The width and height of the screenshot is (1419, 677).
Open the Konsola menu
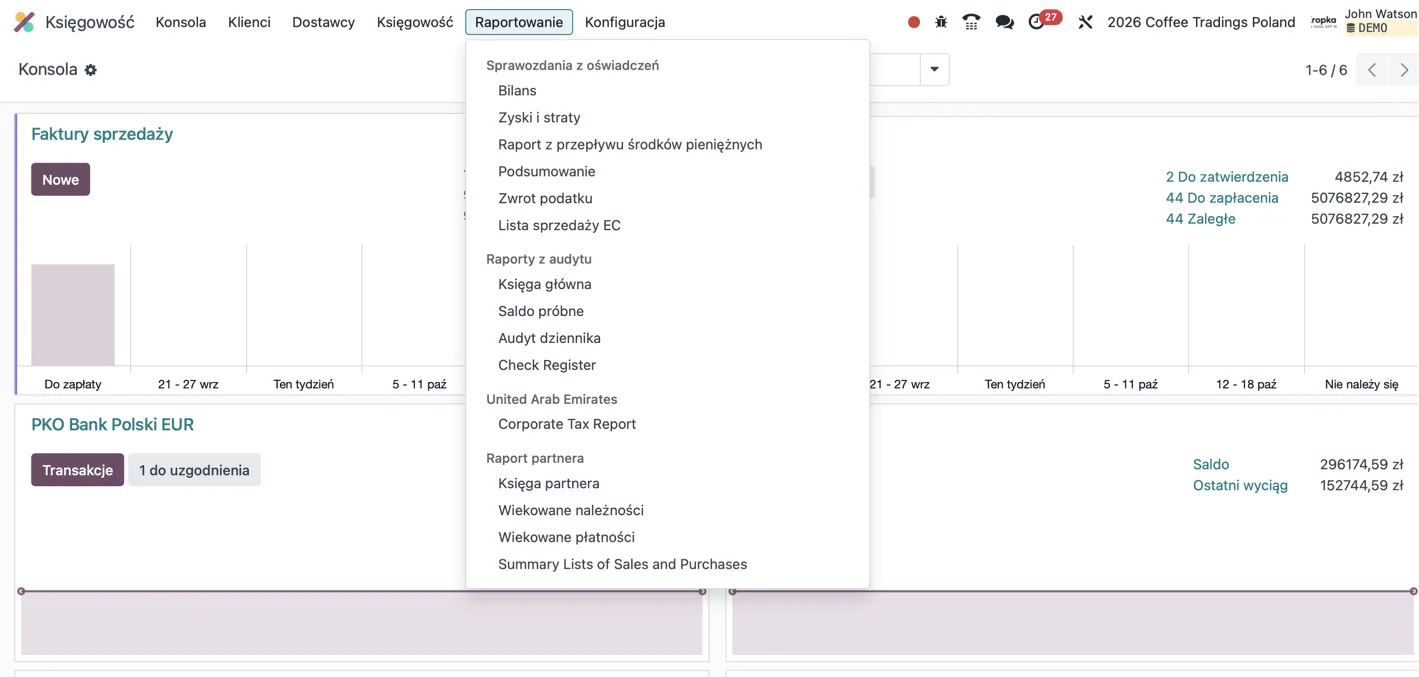pyautogui.click(x=181, y=22)
